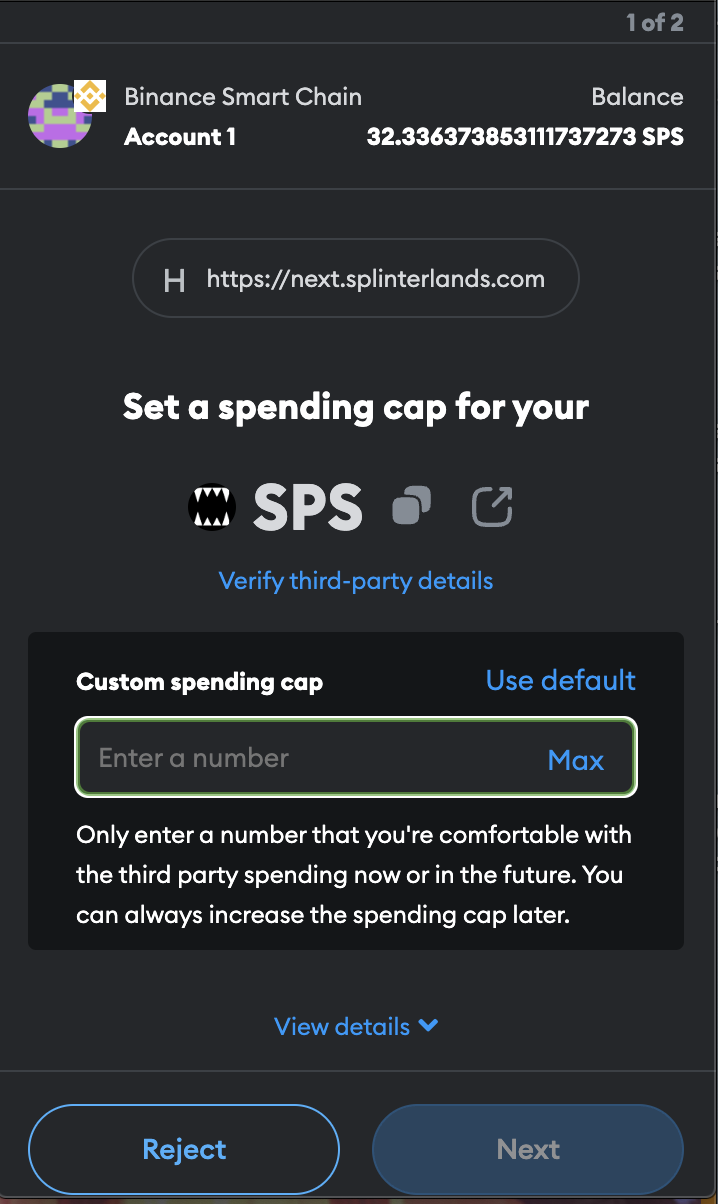Click the SPS token monster logo
The image size is (718, 1204).
click(212, 508)
